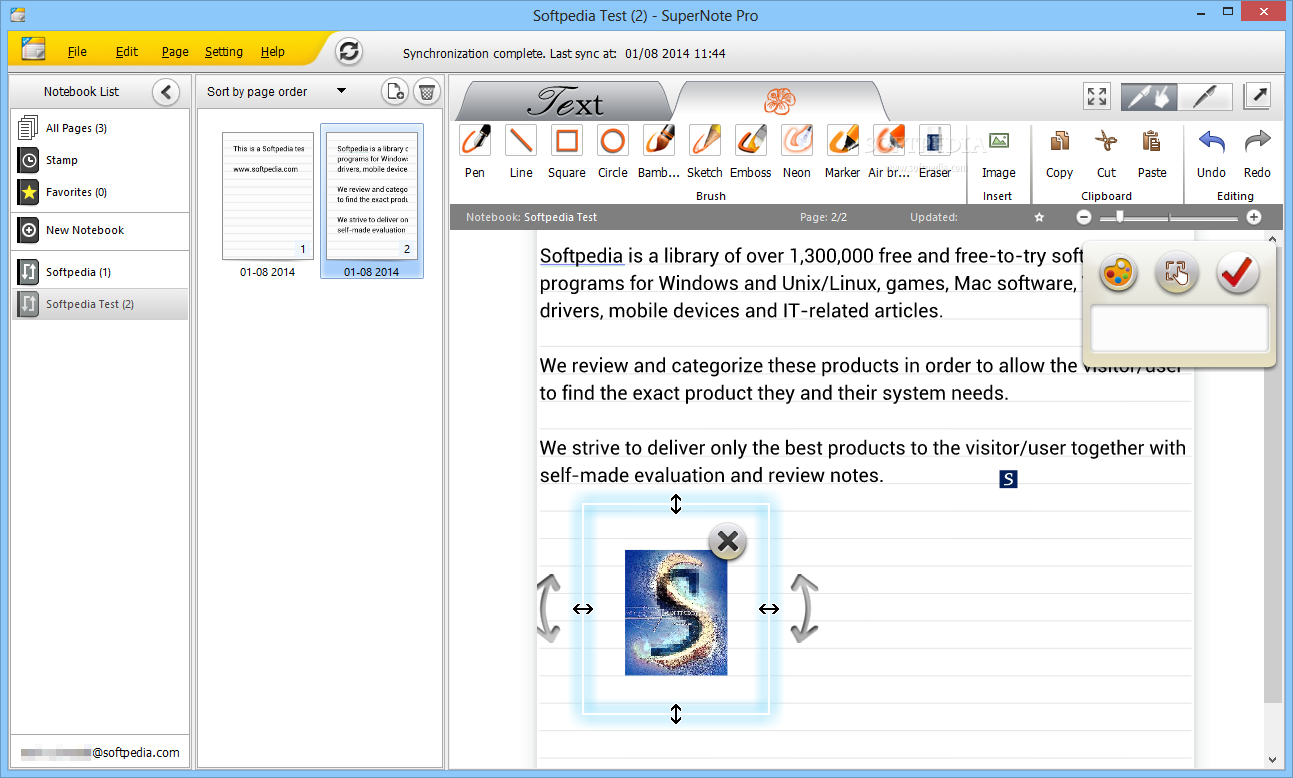Switch to the Text tab

click(565, 101)
